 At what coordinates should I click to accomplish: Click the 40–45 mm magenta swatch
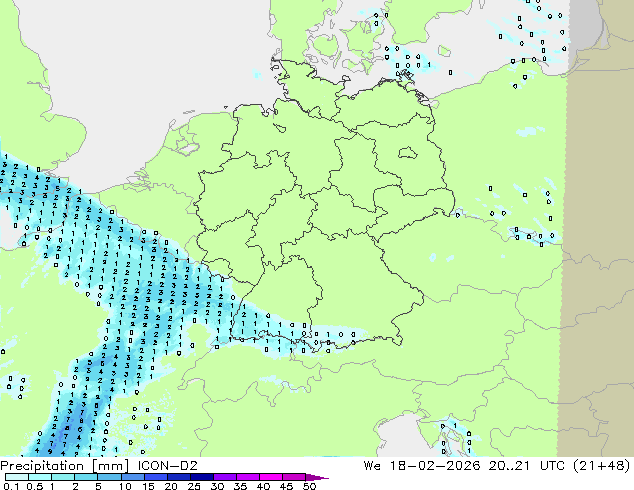(x=270, y=477)
